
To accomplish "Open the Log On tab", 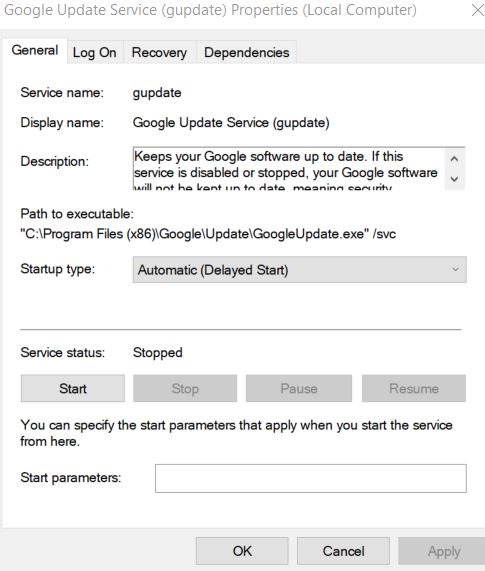I will pos(95,52).
